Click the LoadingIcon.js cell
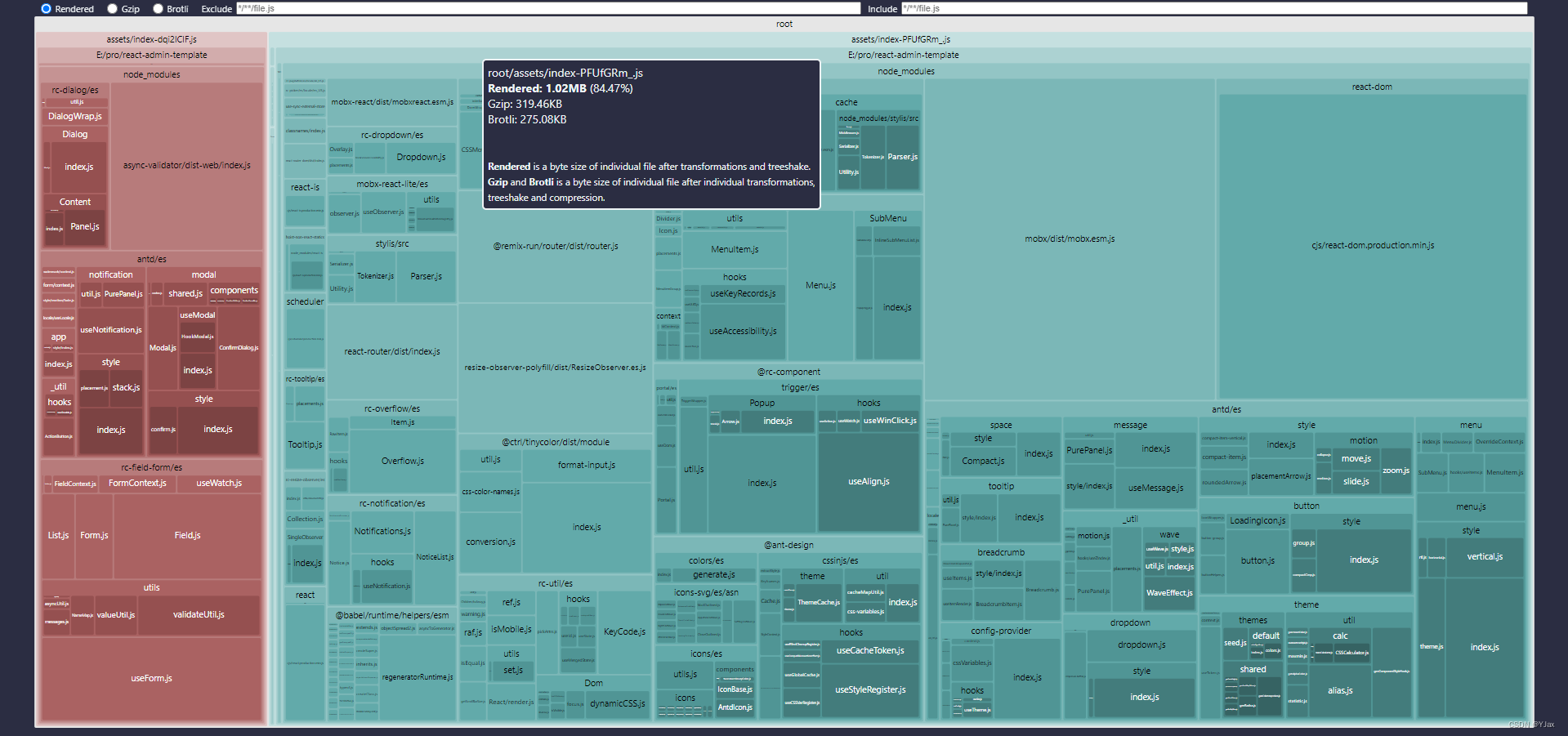 click(x=1258, y=520)
